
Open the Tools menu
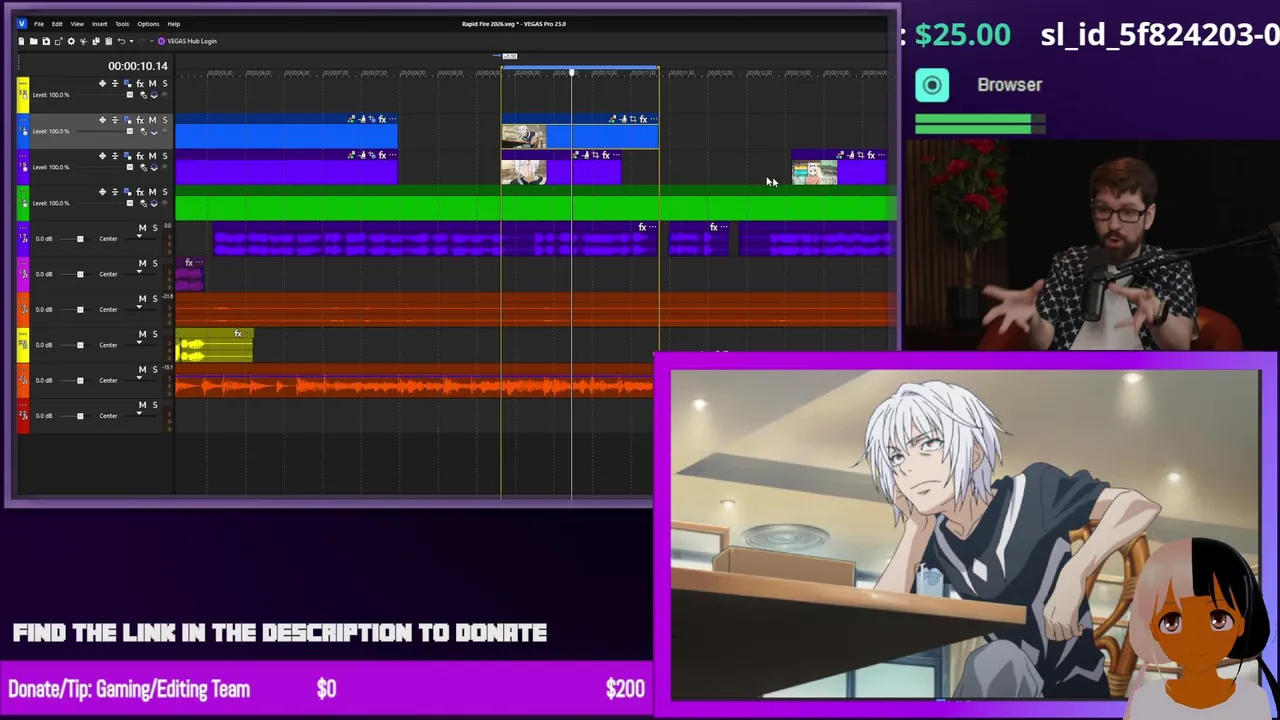point(122,23)
